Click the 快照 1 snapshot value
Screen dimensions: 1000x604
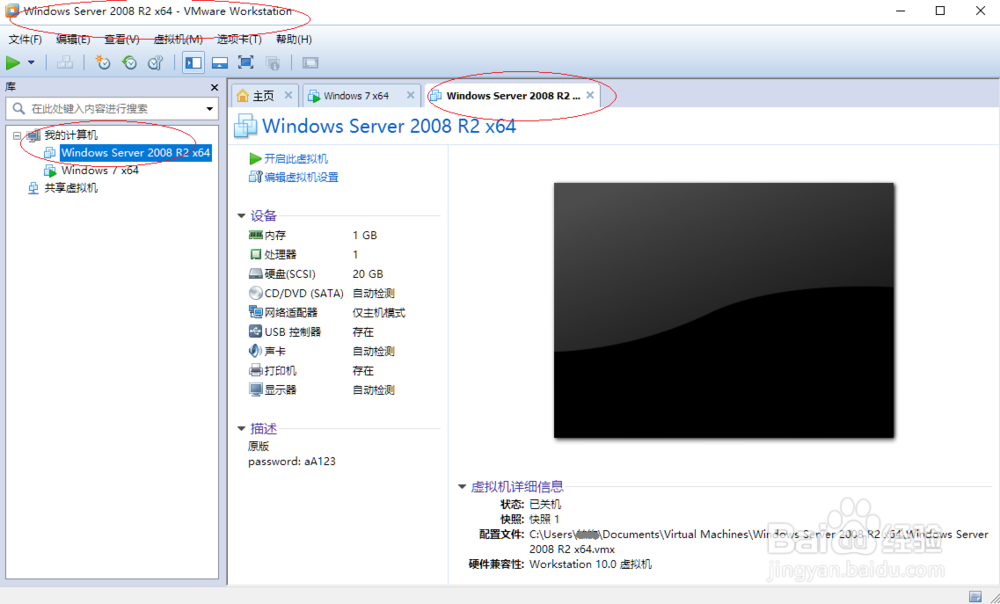pyautogui.click(x=544, y=519)
